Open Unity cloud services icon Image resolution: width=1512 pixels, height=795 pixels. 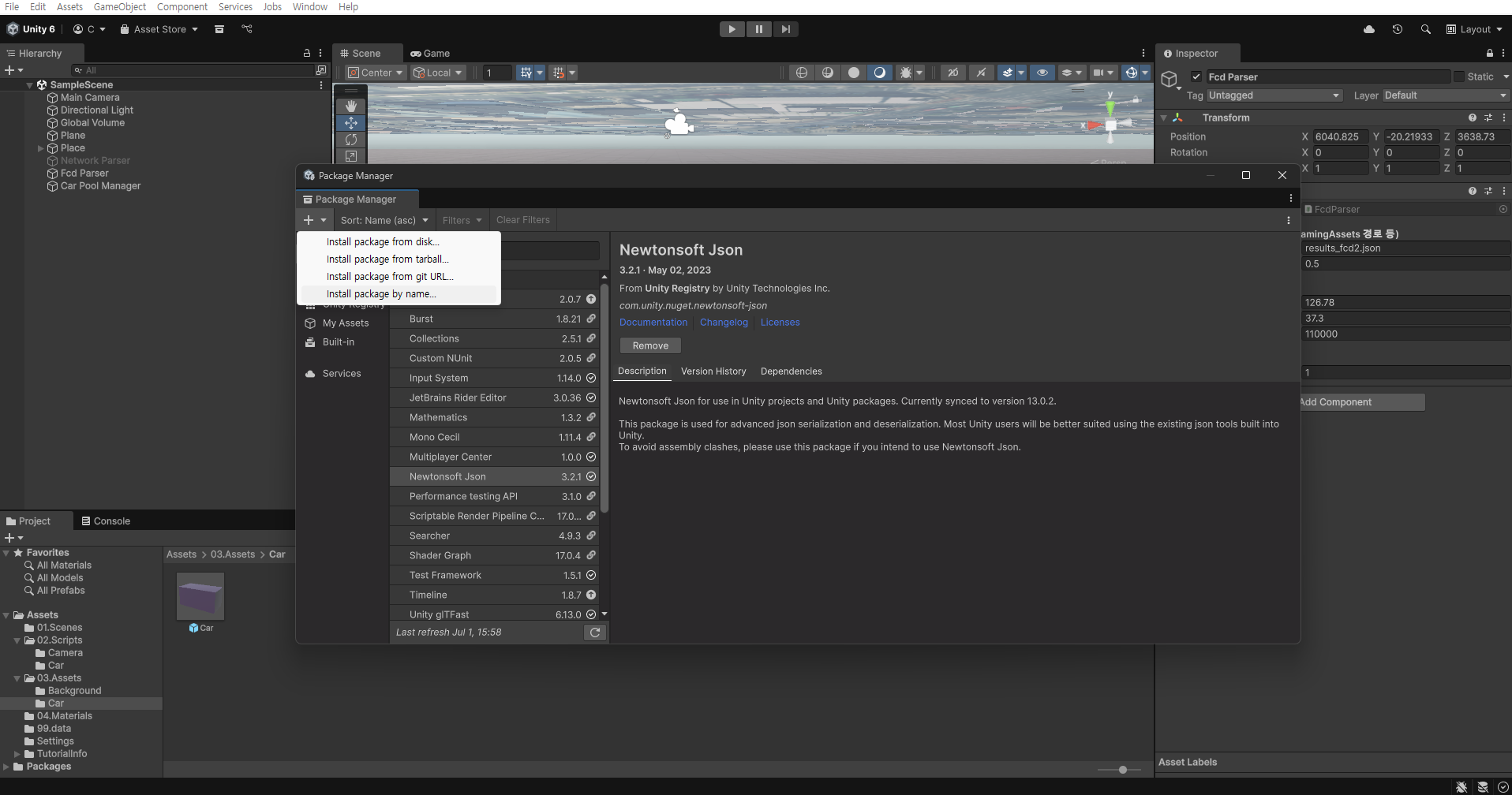tap(1369, 29)
